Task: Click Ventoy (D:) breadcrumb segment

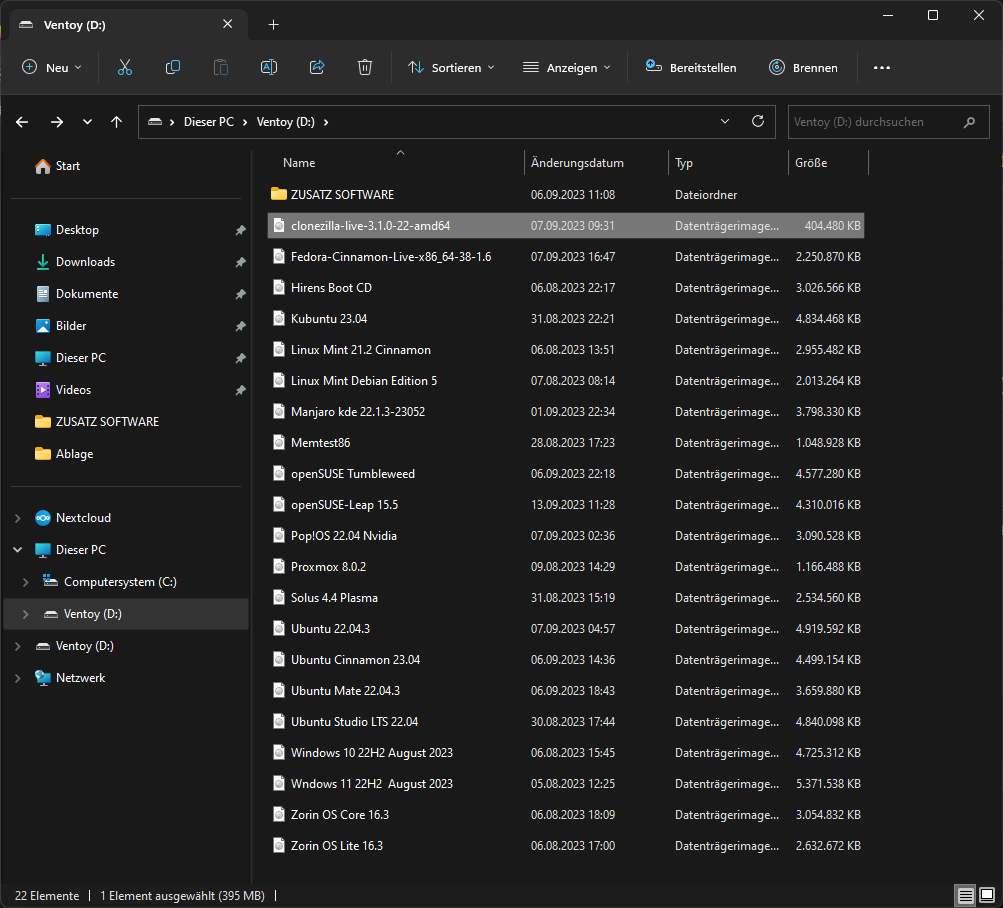Action: [285, 122]
